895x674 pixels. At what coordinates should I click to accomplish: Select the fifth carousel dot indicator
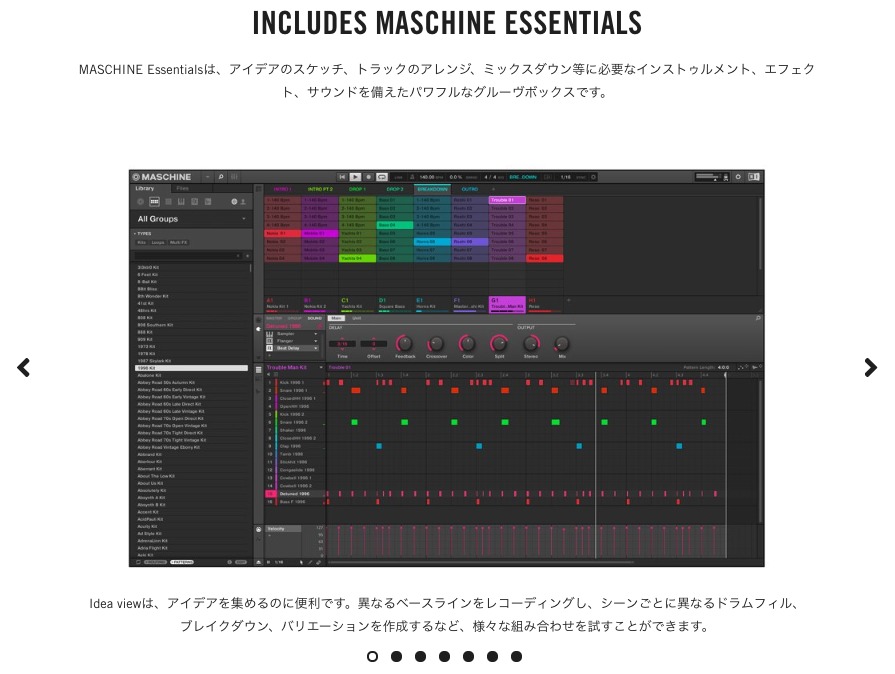tap(468, 656)
